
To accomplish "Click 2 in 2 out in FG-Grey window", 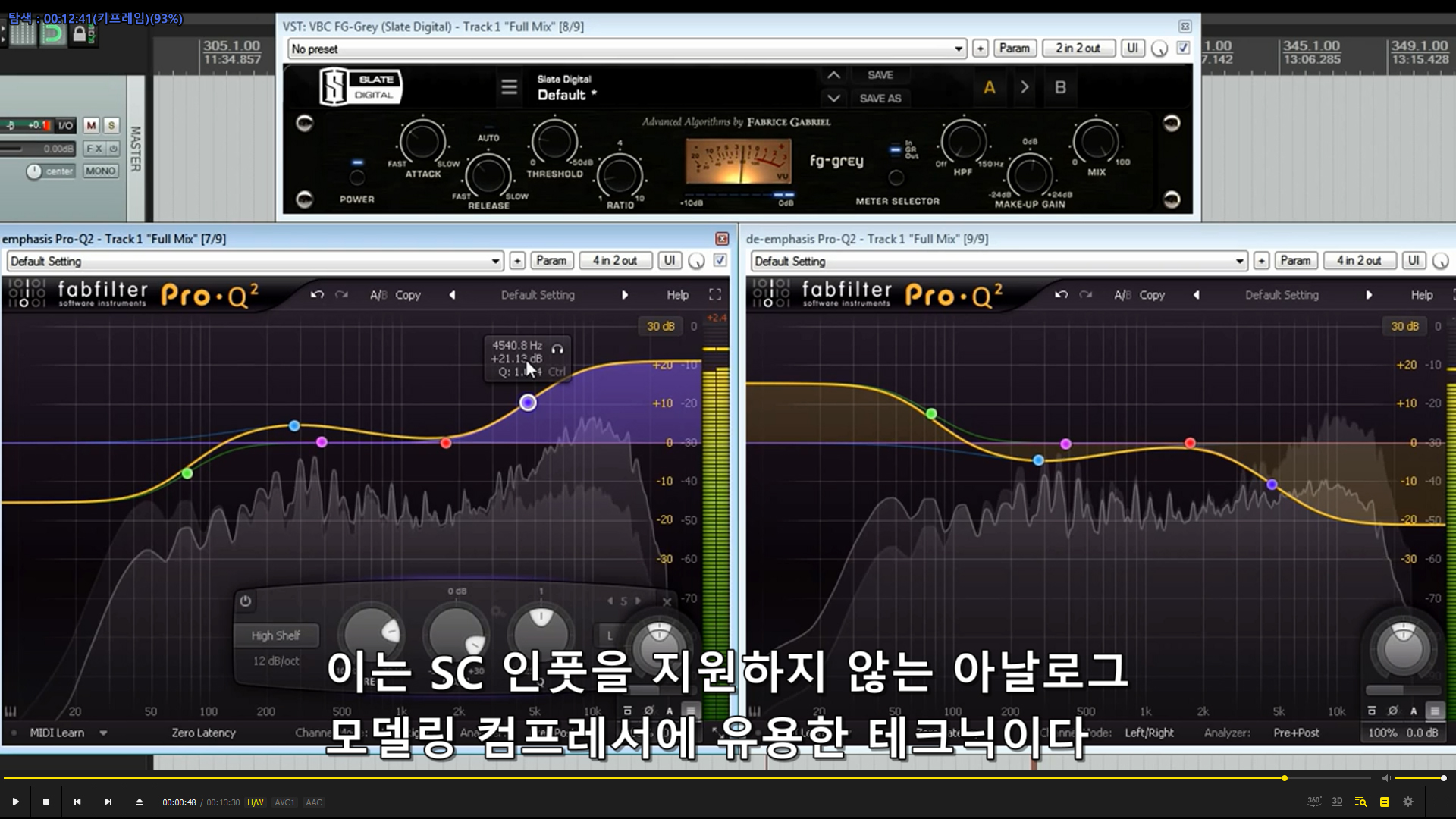I will [x=1078, y=49].
